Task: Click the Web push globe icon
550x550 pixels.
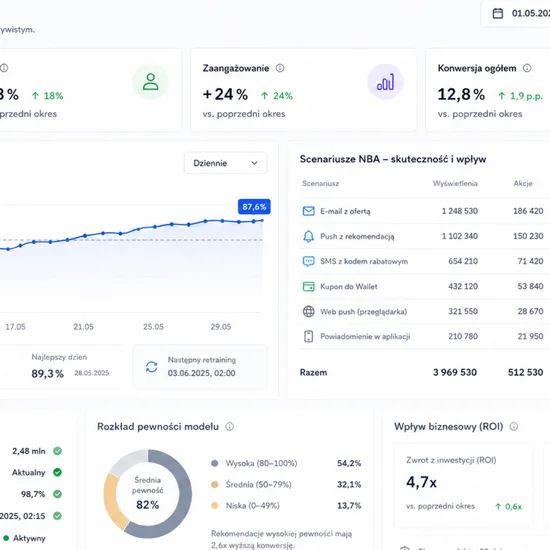Action: coord(308,311)
